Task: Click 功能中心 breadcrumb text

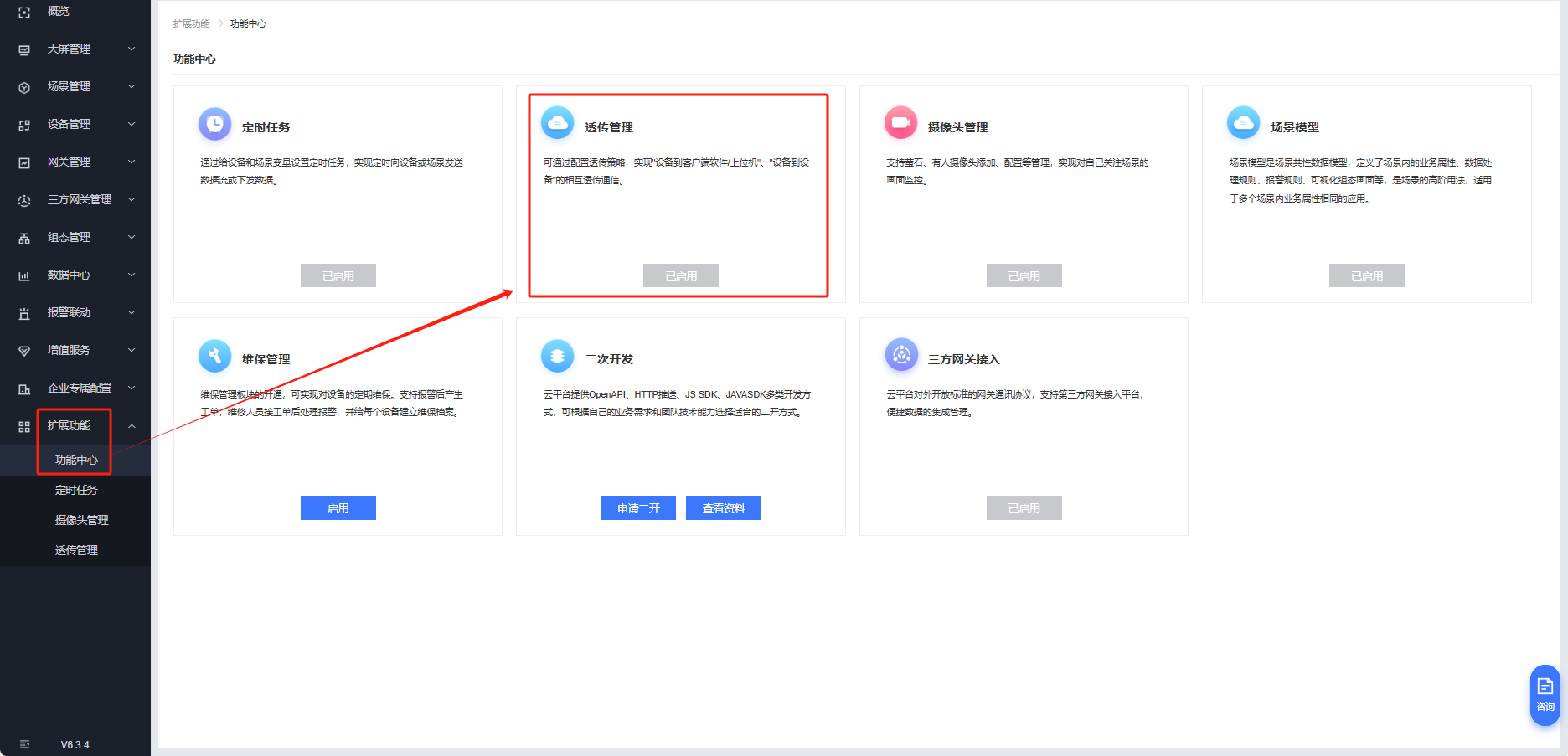Action: [x=248, y=23]
